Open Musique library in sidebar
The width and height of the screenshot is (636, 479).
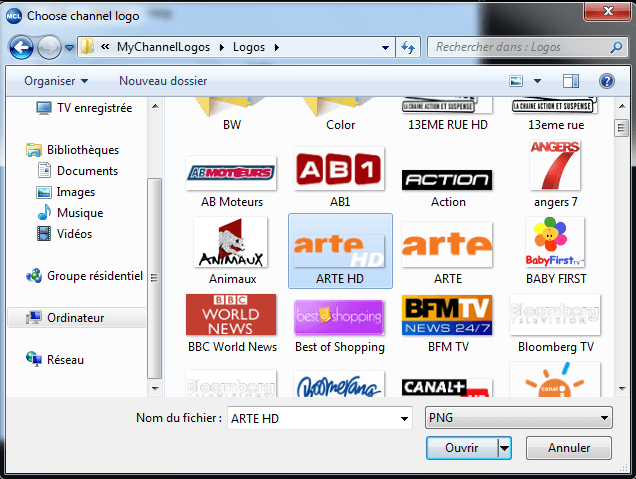(70, 213)
